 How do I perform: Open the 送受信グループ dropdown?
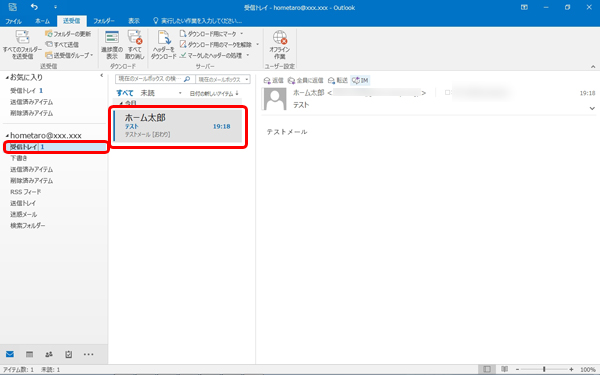69,55
